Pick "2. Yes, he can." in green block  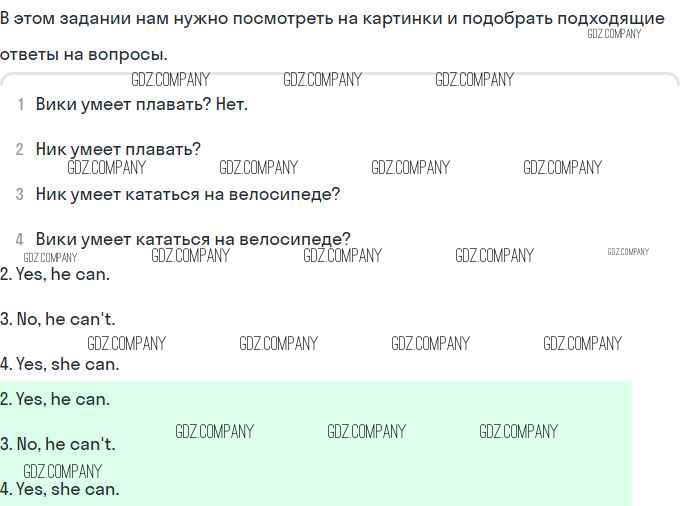click(55, 399)
